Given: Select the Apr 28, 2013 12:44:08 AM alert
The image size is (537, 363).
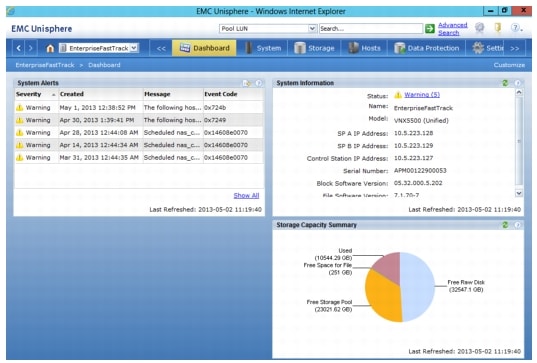Looking at the screenshot, I should pyautogui.click(x=139, y=133).
